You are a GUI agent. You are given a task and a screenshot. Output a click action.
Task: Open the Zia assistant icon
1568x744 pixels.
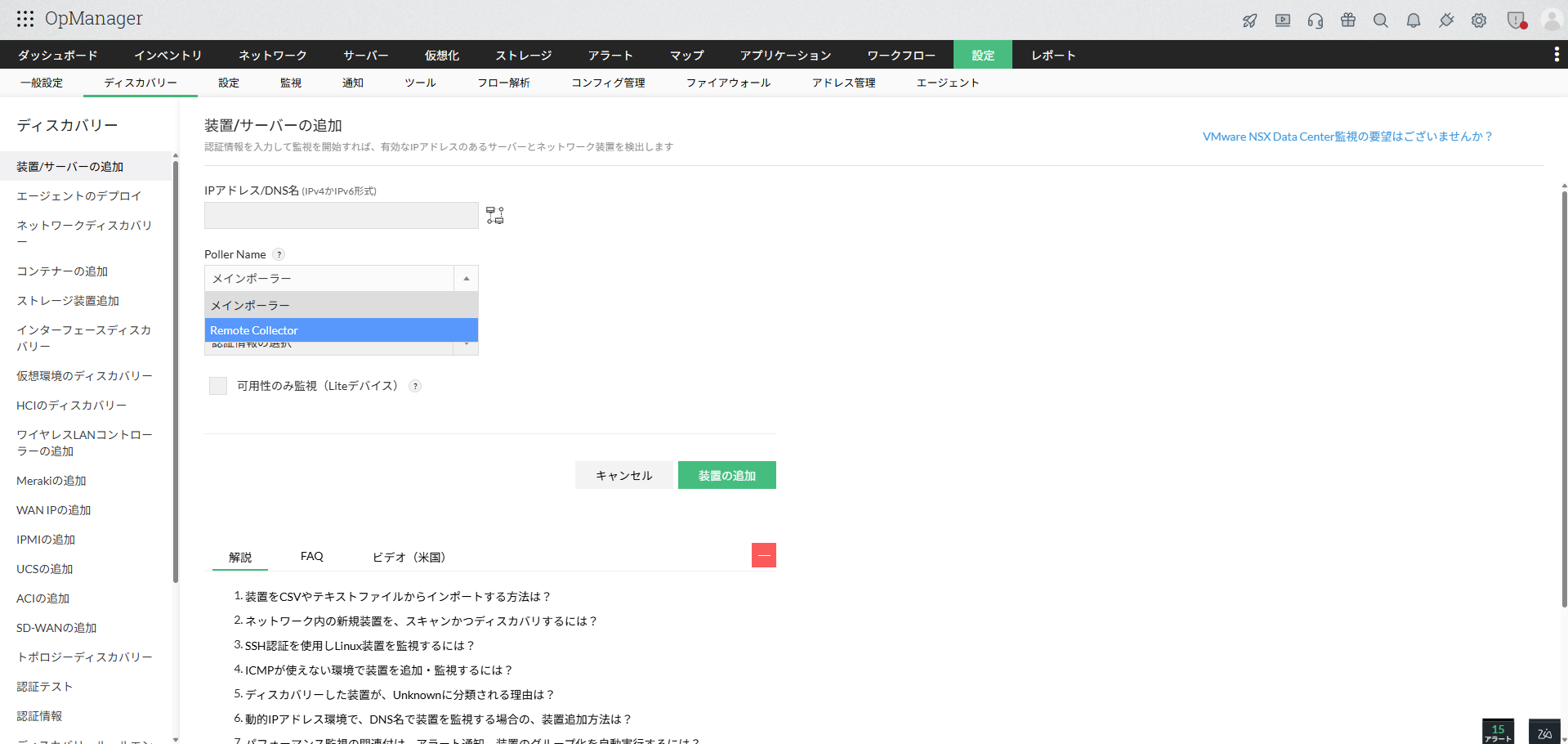pyautogui.click(x=1544, y=732)
